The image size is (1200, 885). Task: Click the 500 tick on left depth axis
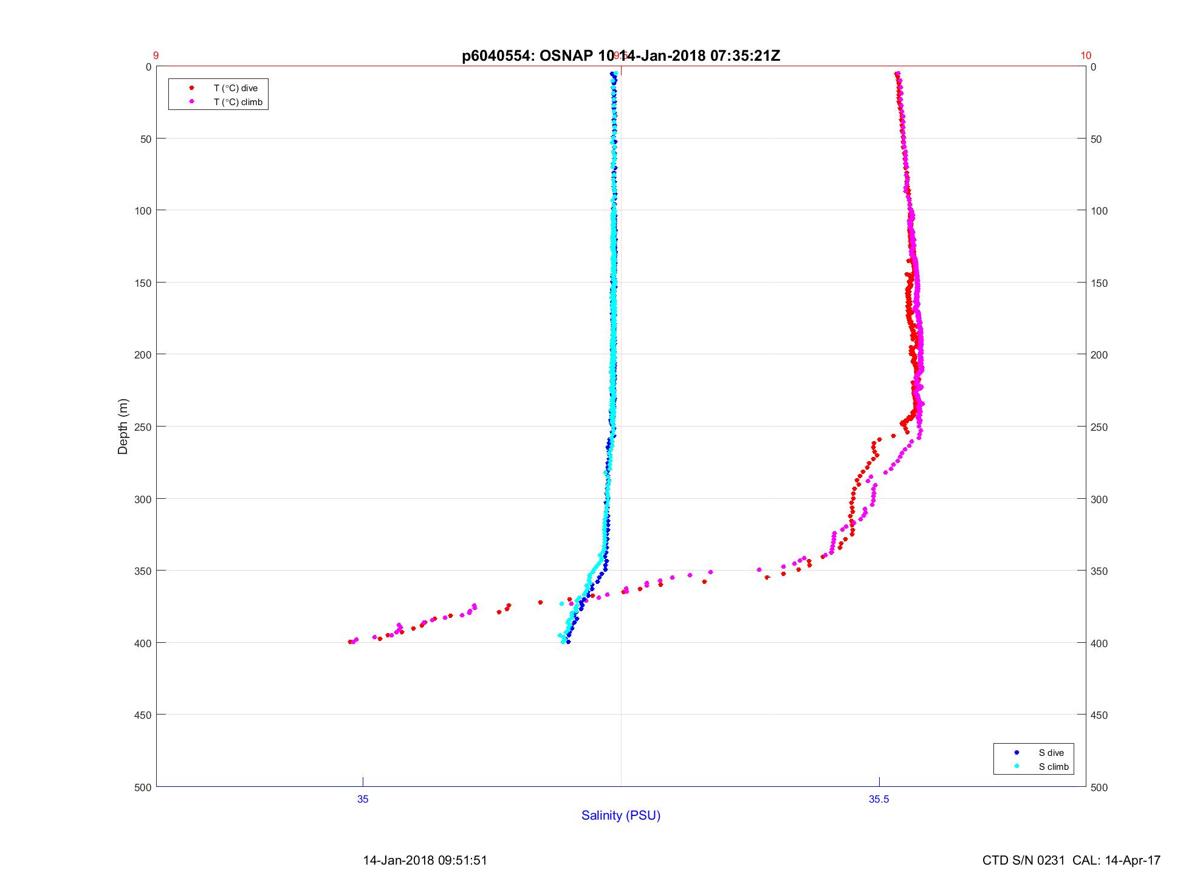[142, 787]
